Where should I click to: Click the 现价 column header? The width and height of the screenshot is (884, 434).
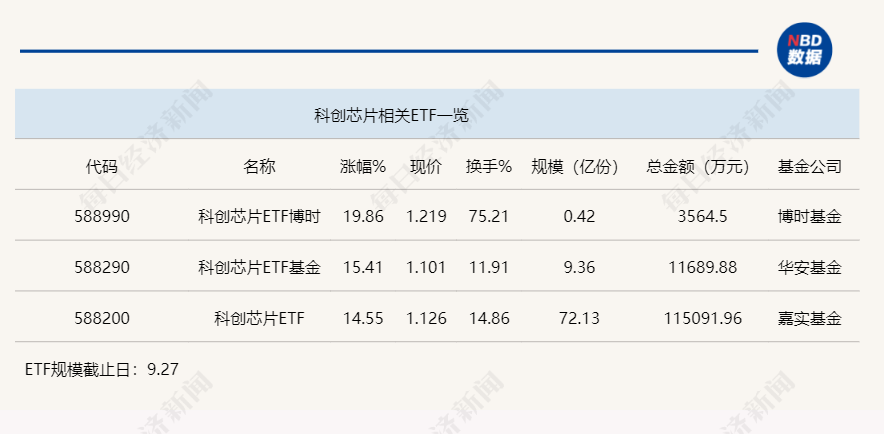pyautogui.click(x=426, y=166)
